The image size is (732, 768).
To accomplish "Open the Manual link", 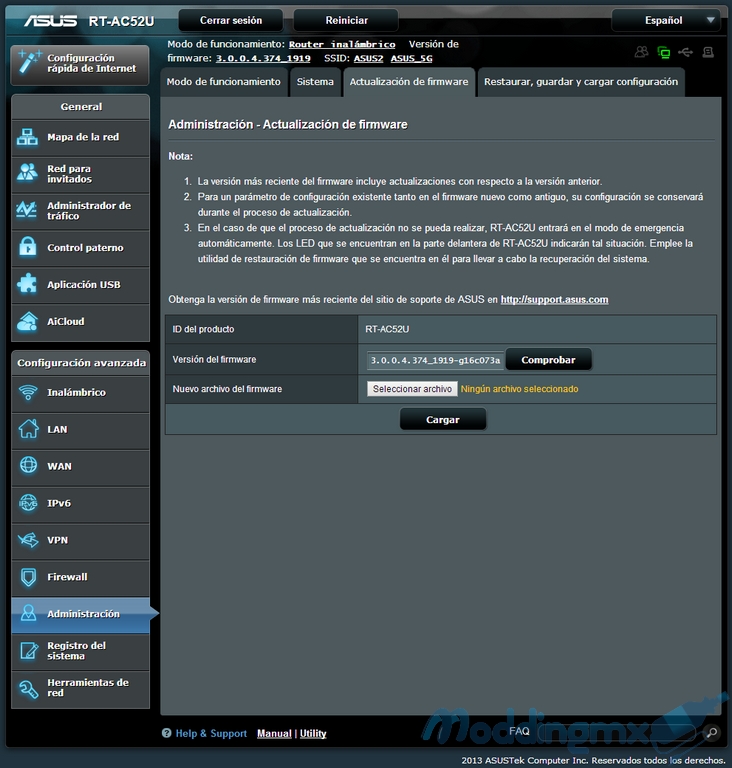I will 274,733.
